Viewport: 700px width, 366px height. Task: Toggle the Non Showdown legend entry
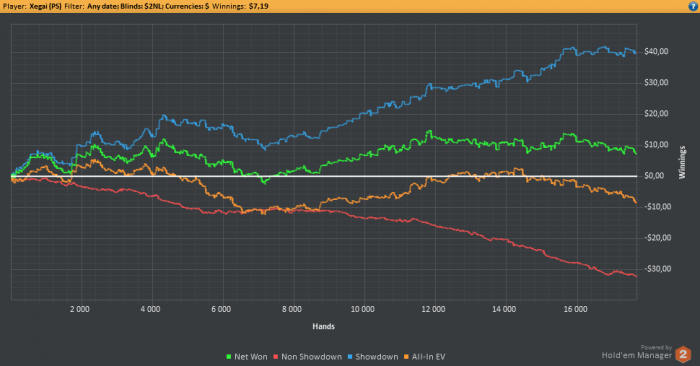tap(307, 357)
